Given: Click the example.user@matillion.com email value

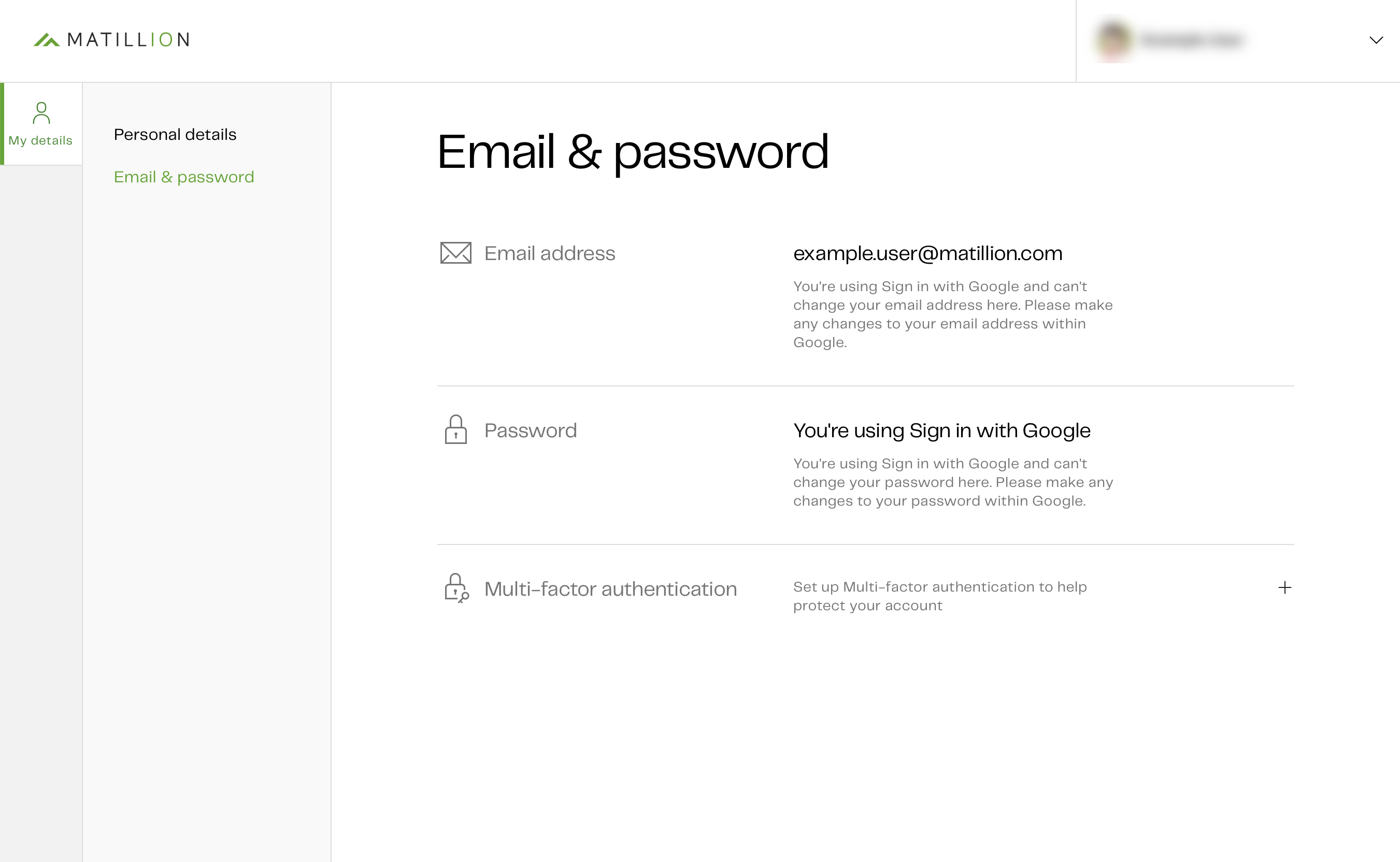Looking at the screenshot, I should pyautogui.click(x=928, y=253).
